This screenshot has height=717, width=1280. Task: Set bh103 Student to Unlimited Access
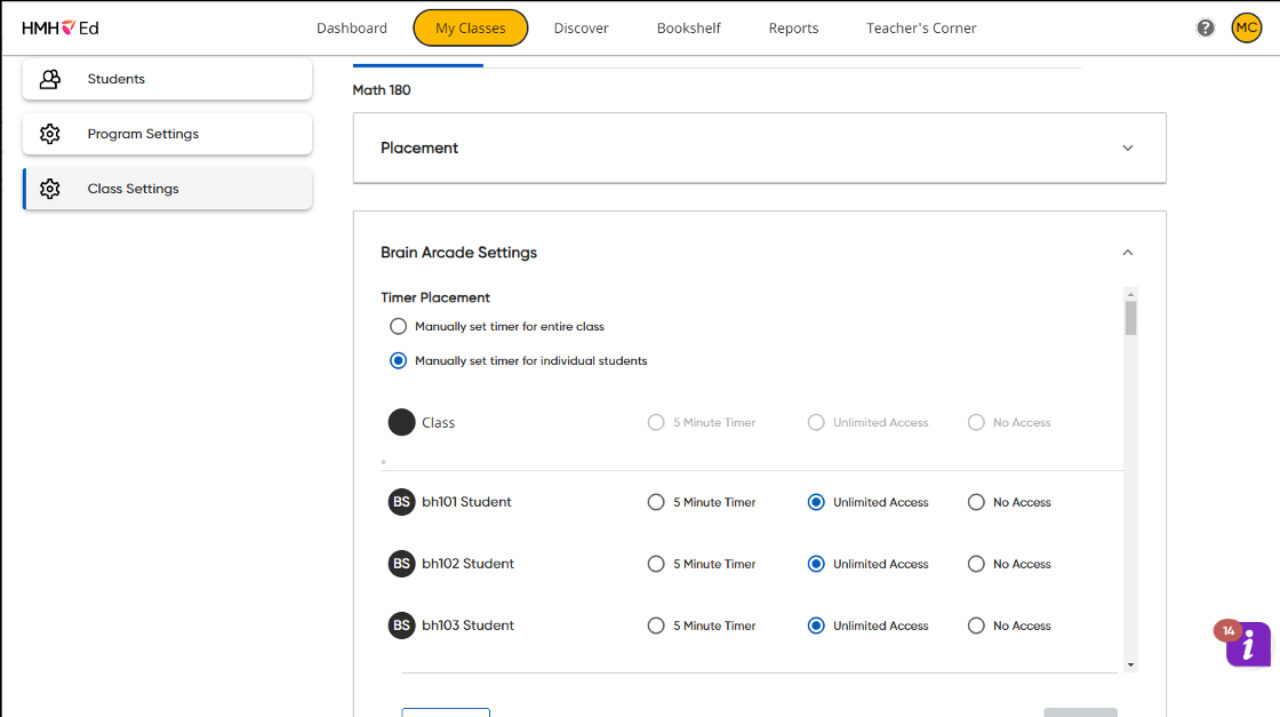pyautogui.click(x=816, y=626)
